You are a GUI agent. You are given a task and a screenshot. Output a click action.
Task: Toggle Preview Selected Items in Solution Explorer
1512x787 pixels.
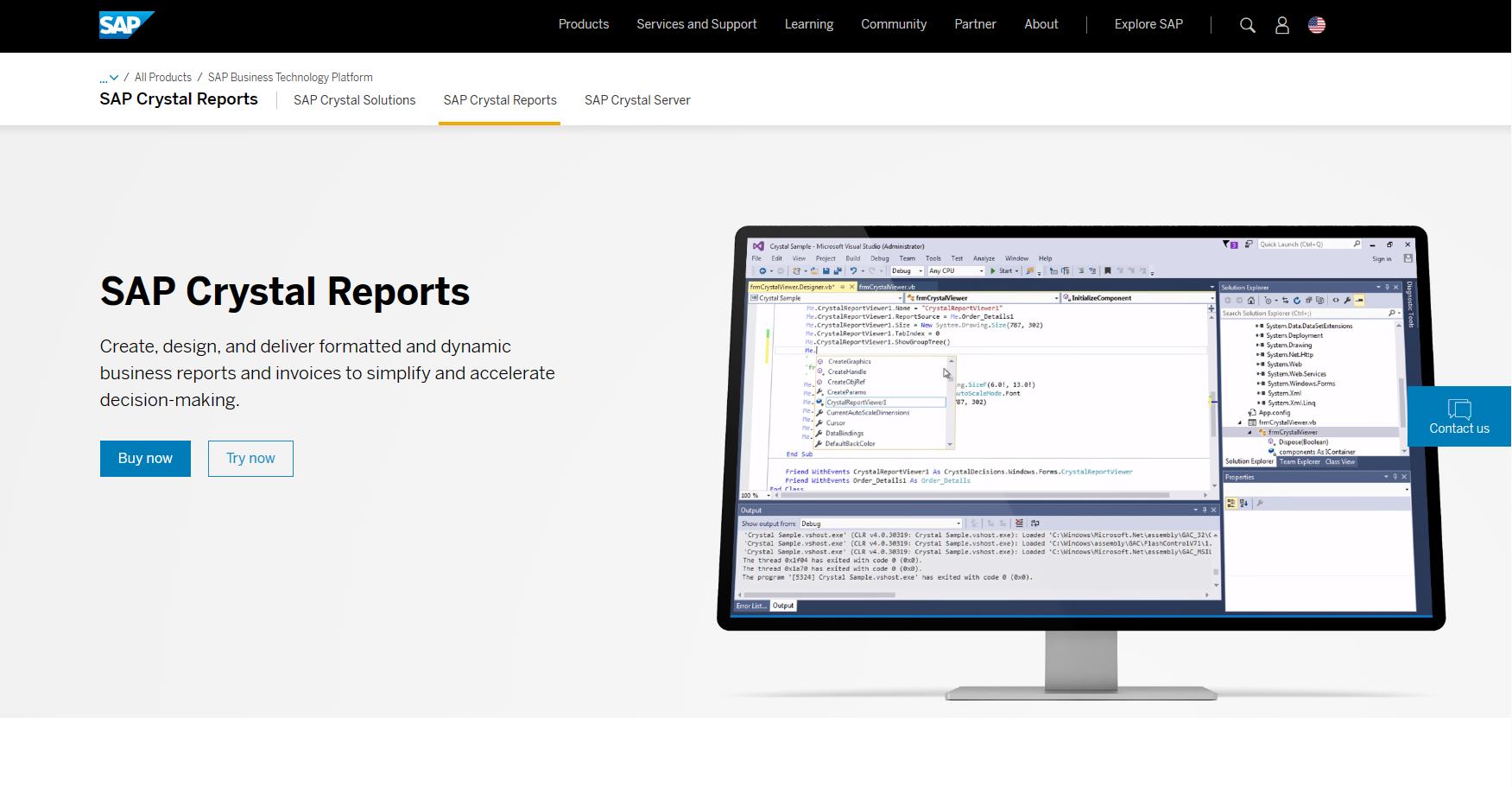click(1358, 301)
